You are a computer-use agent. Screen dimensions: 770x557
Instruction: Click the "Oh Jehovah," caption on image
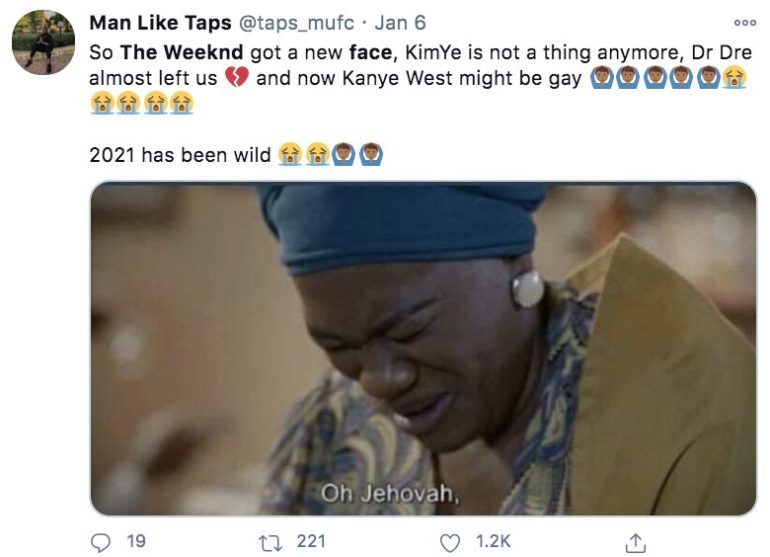coord(381,491)
